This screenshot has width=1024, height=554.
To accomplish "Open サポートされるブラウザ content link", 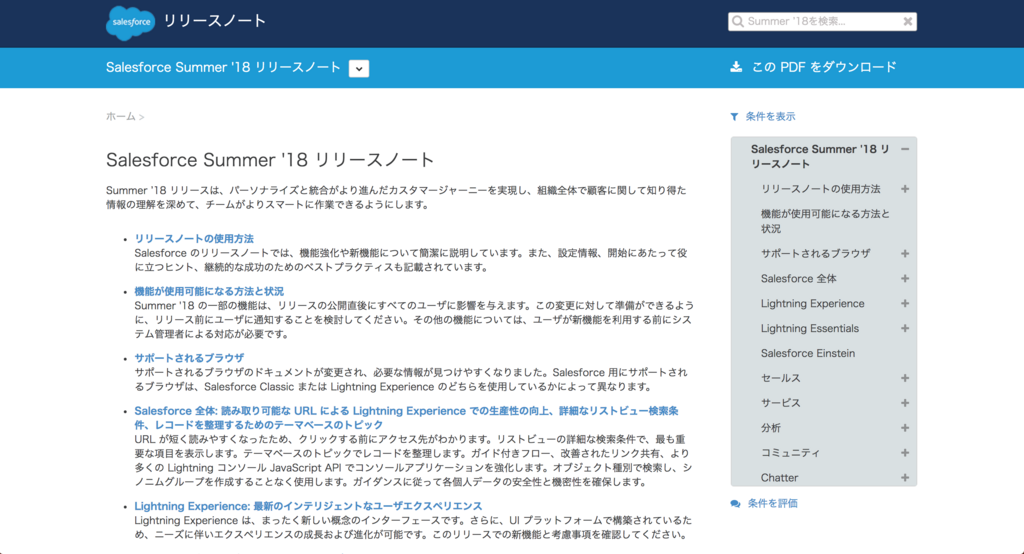I will pos(189,358).
